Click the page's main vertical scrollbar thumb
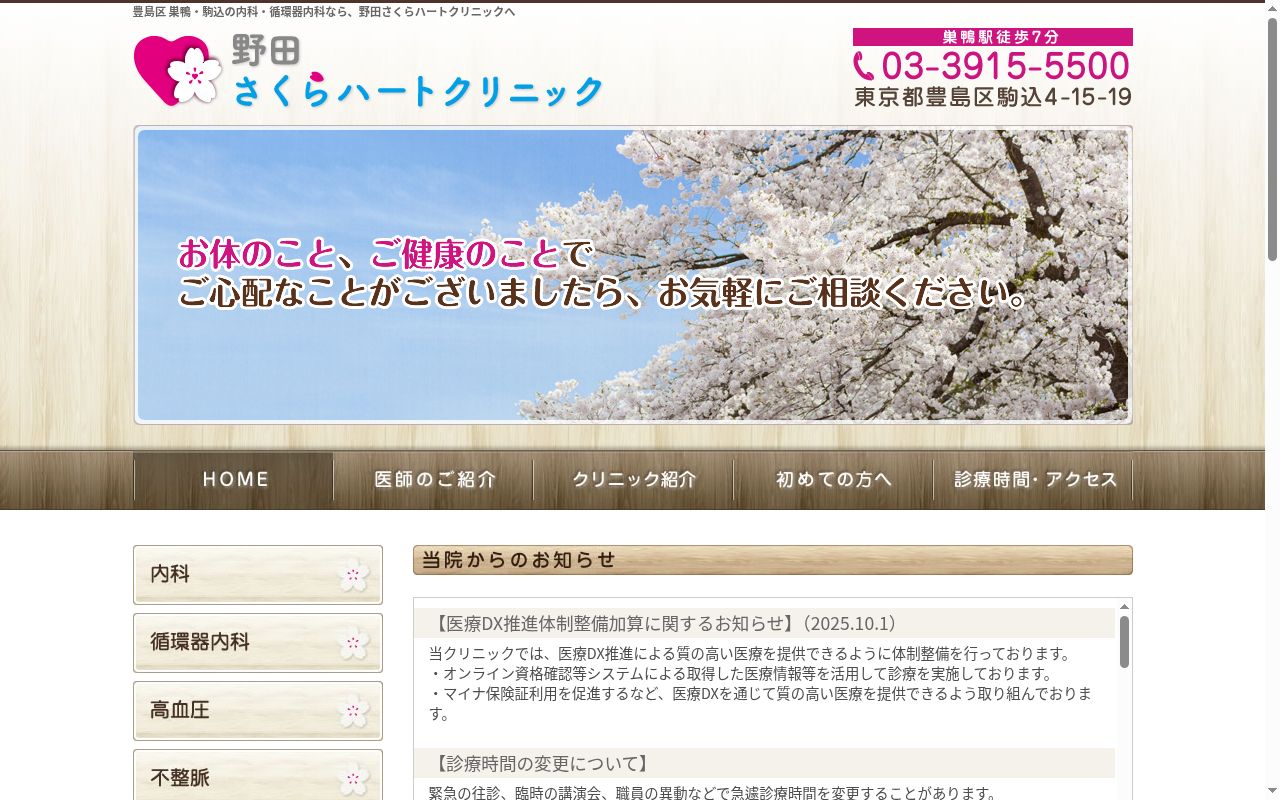 click(1272, 140)
